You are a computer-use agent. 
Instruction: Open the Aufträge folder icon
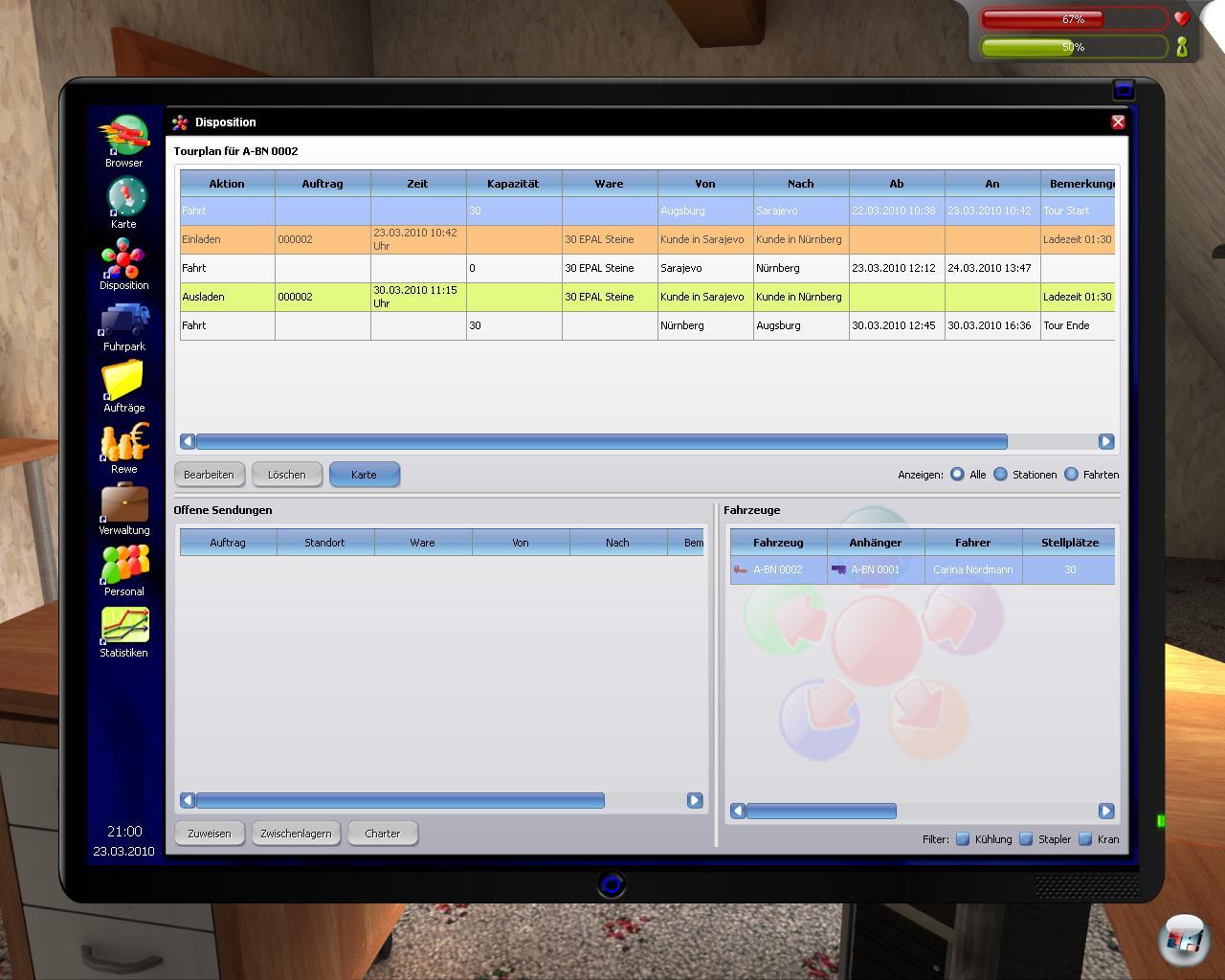123,382
